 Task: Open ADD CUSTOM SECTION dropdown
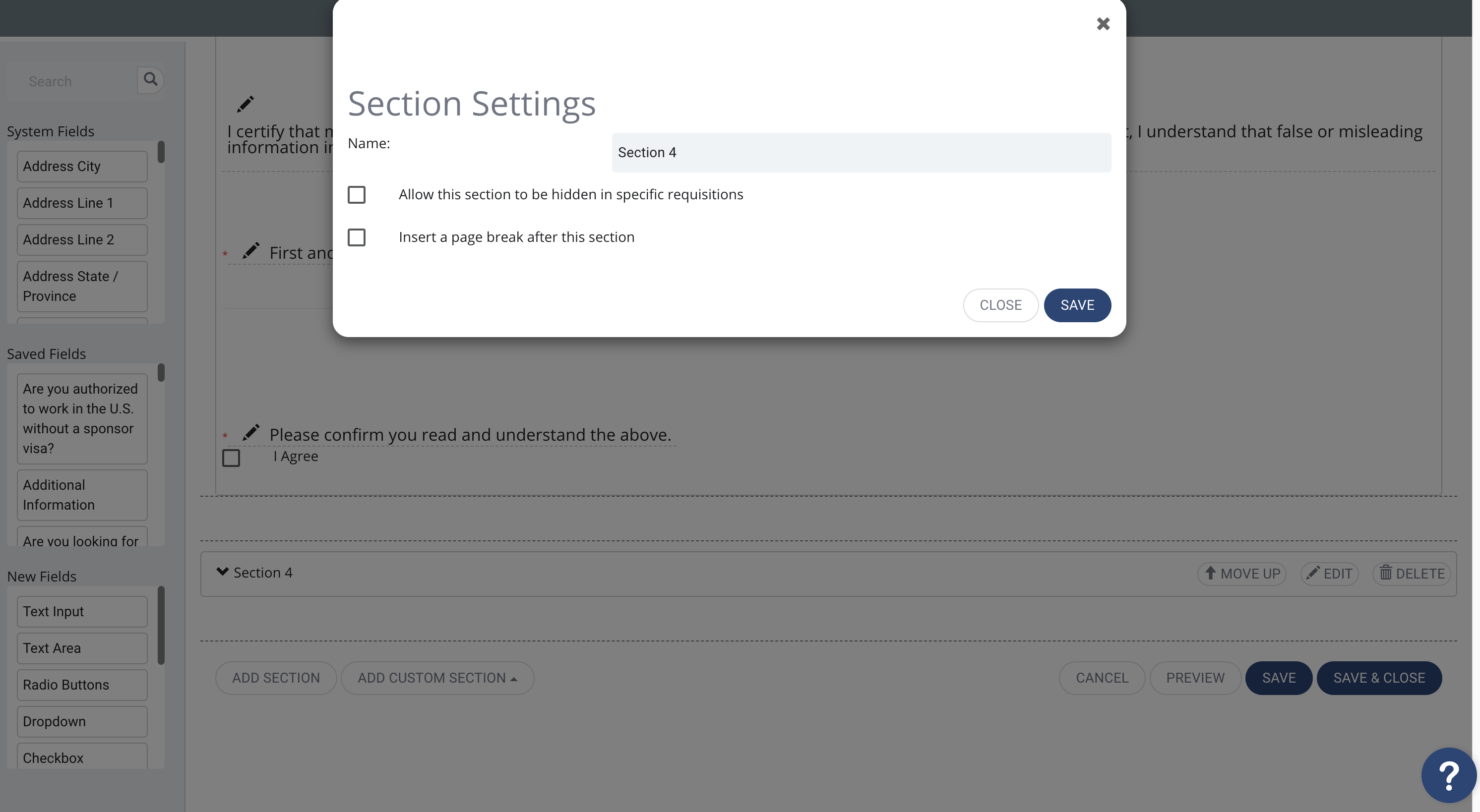[437, 678]
